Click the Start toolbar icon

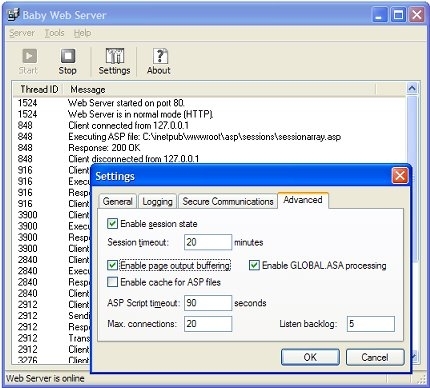(x=29, y=62)
